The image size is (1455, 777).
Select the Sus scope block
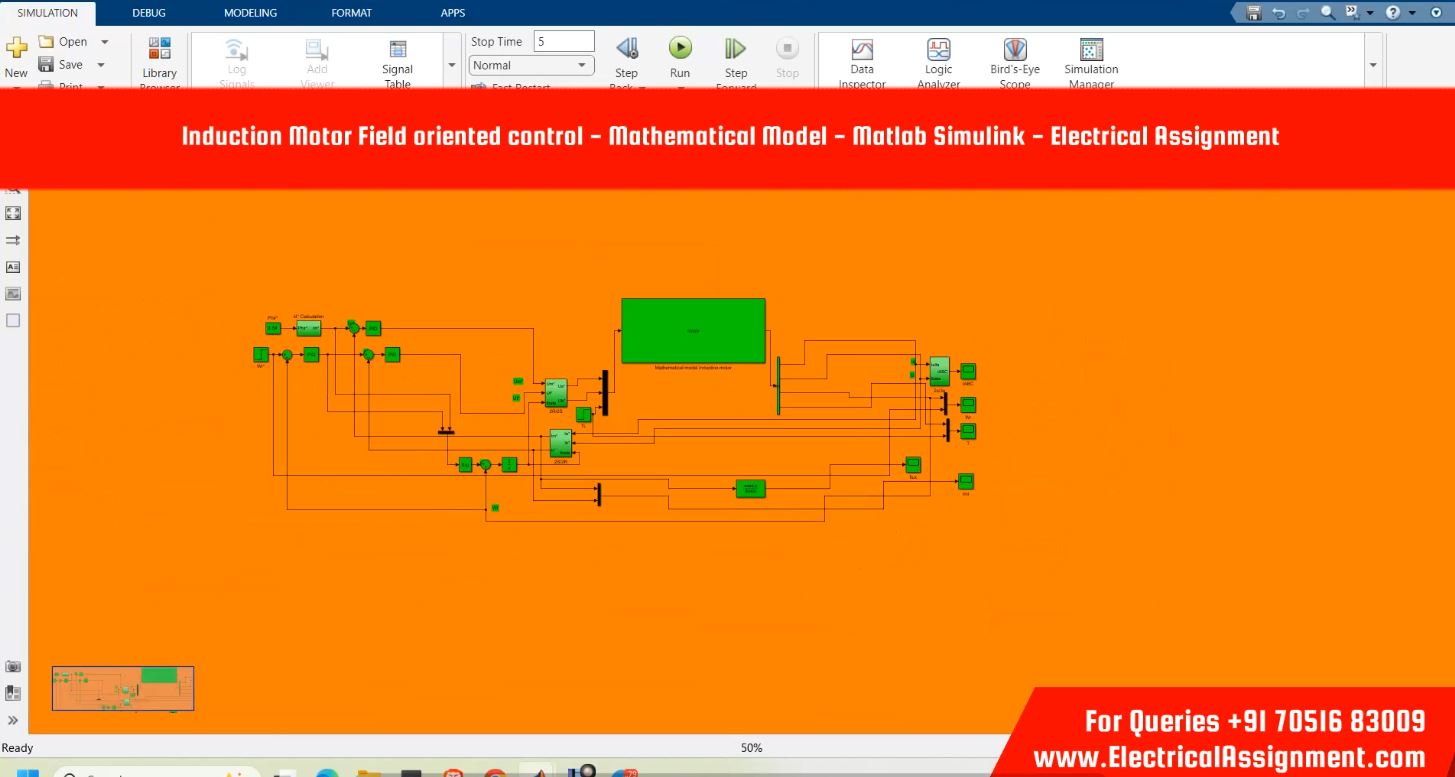tap(912, 464)
